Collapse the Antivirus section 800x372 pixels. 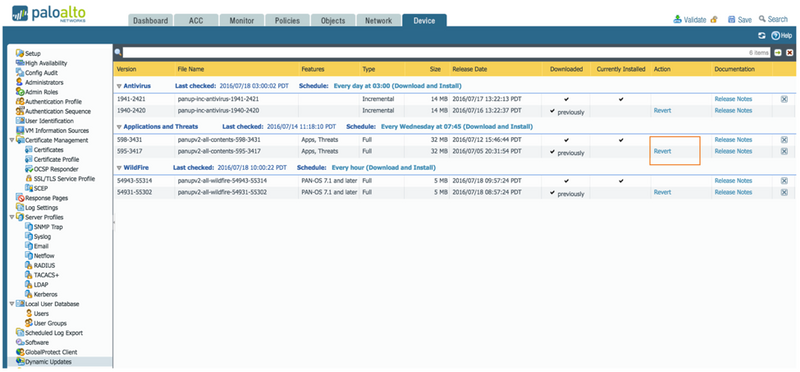pos(119,86)
